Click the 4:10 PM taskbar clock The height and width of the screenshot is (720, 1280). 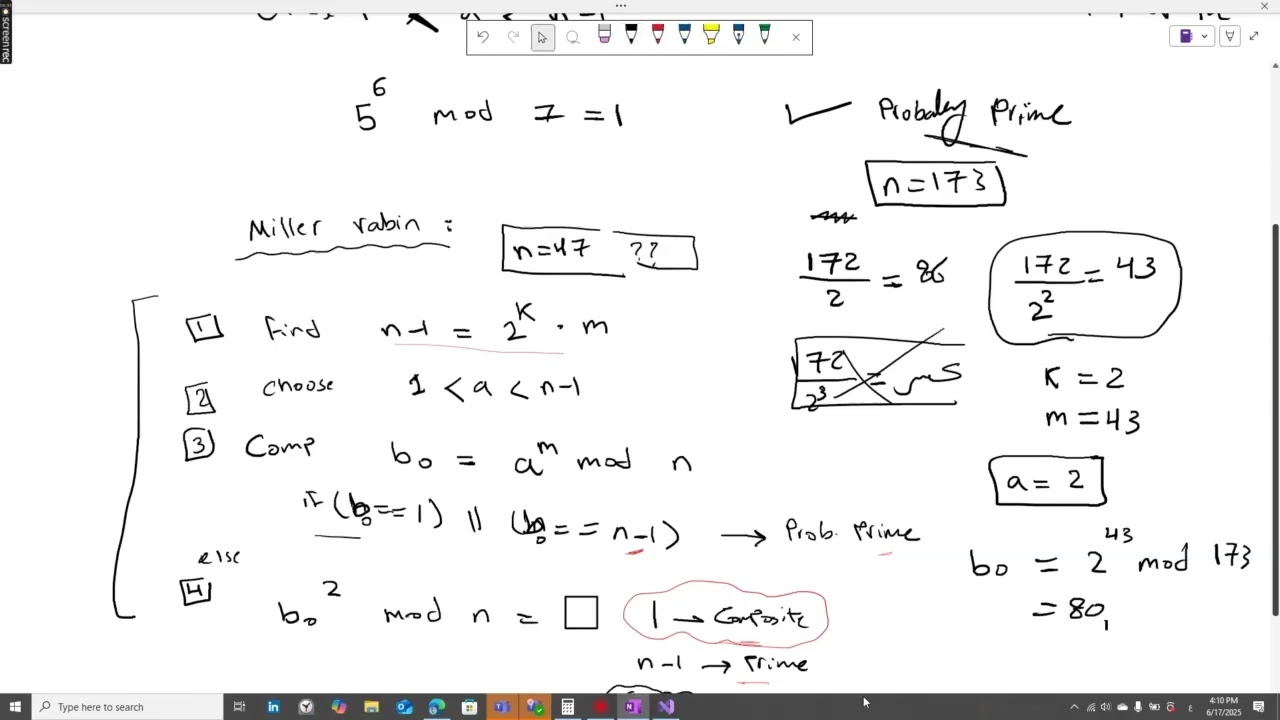coord(1224,707)
